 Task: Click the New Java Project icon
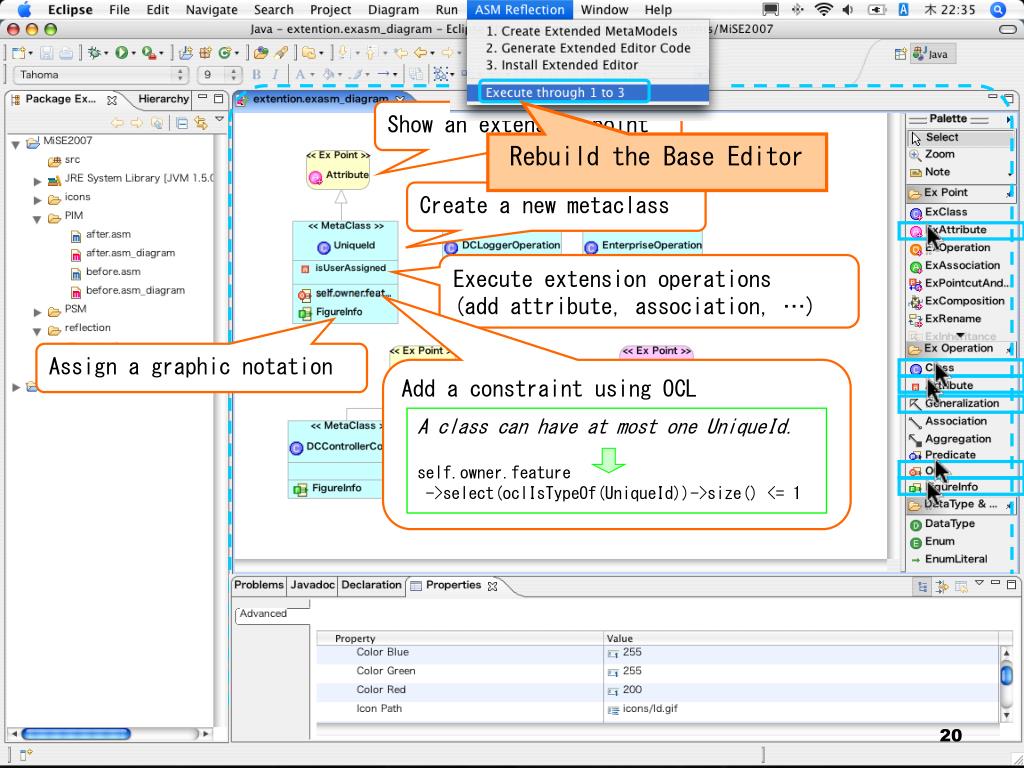pos(186,53)
